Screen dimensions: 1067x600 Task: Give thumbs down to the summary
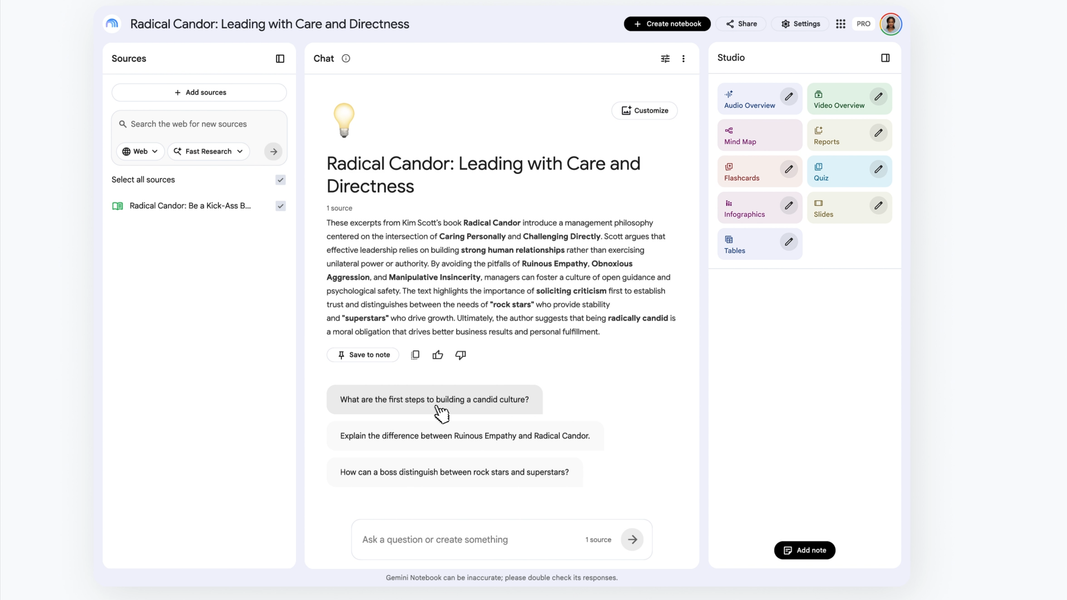click(x=461, y=354)
